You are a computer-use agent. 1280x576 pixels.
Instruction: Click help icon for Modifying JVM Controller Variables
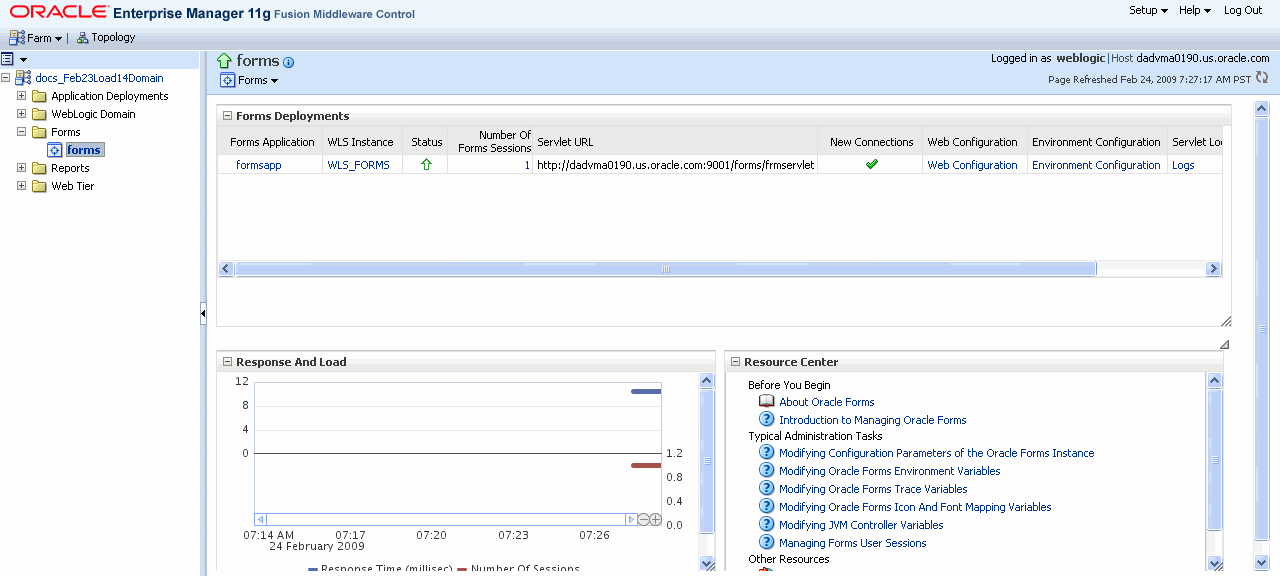pos(767,524)
